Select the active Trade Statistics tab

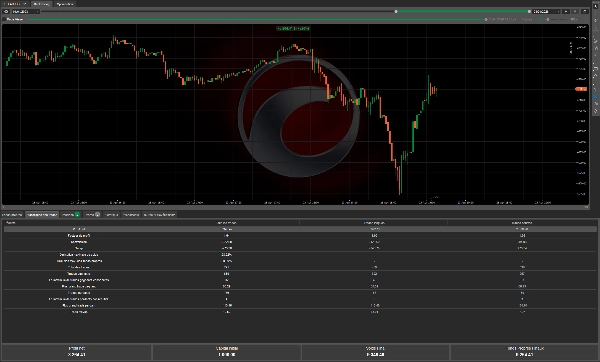point(42,215)
